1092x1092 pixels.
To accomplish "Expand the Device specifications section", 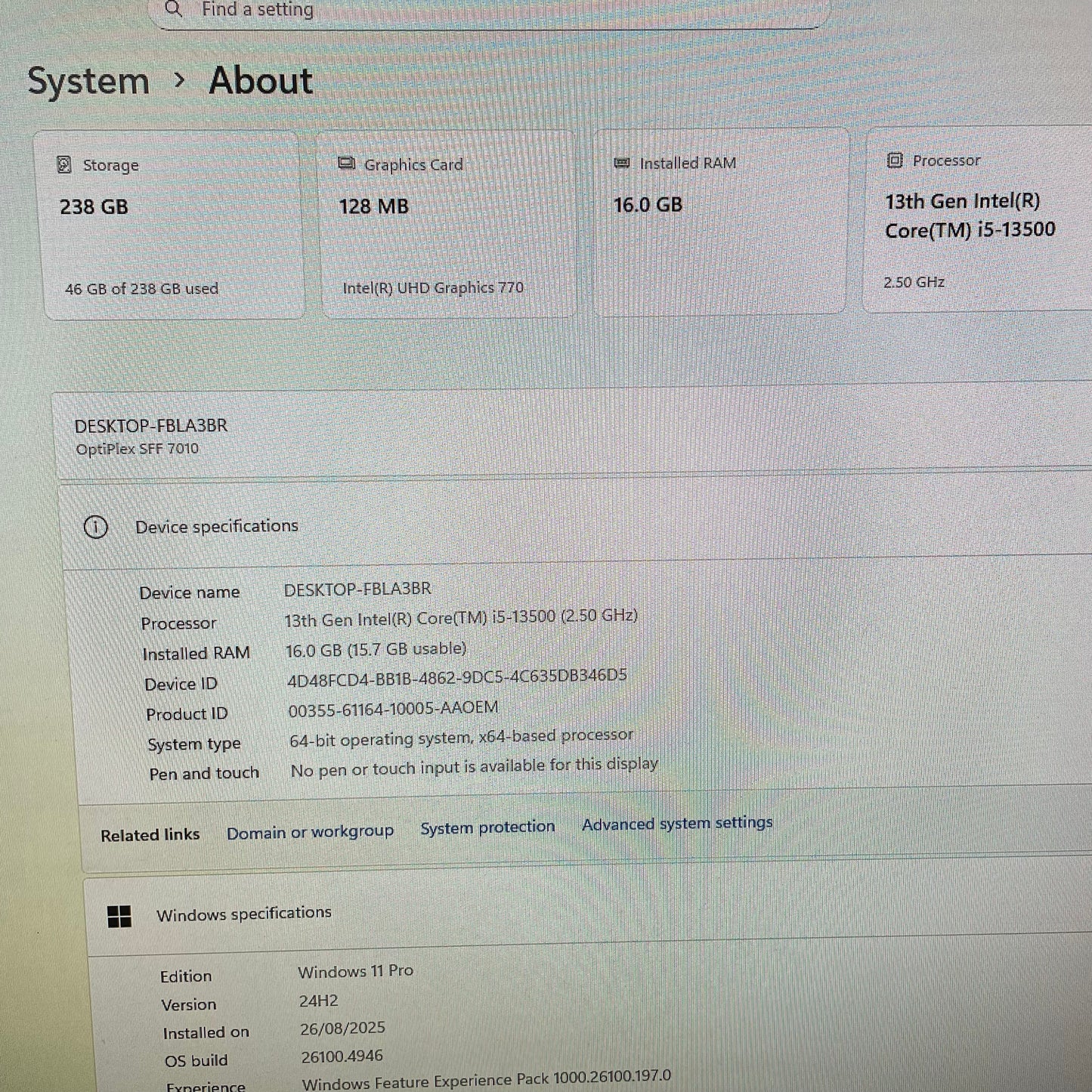I will (217, 526).
